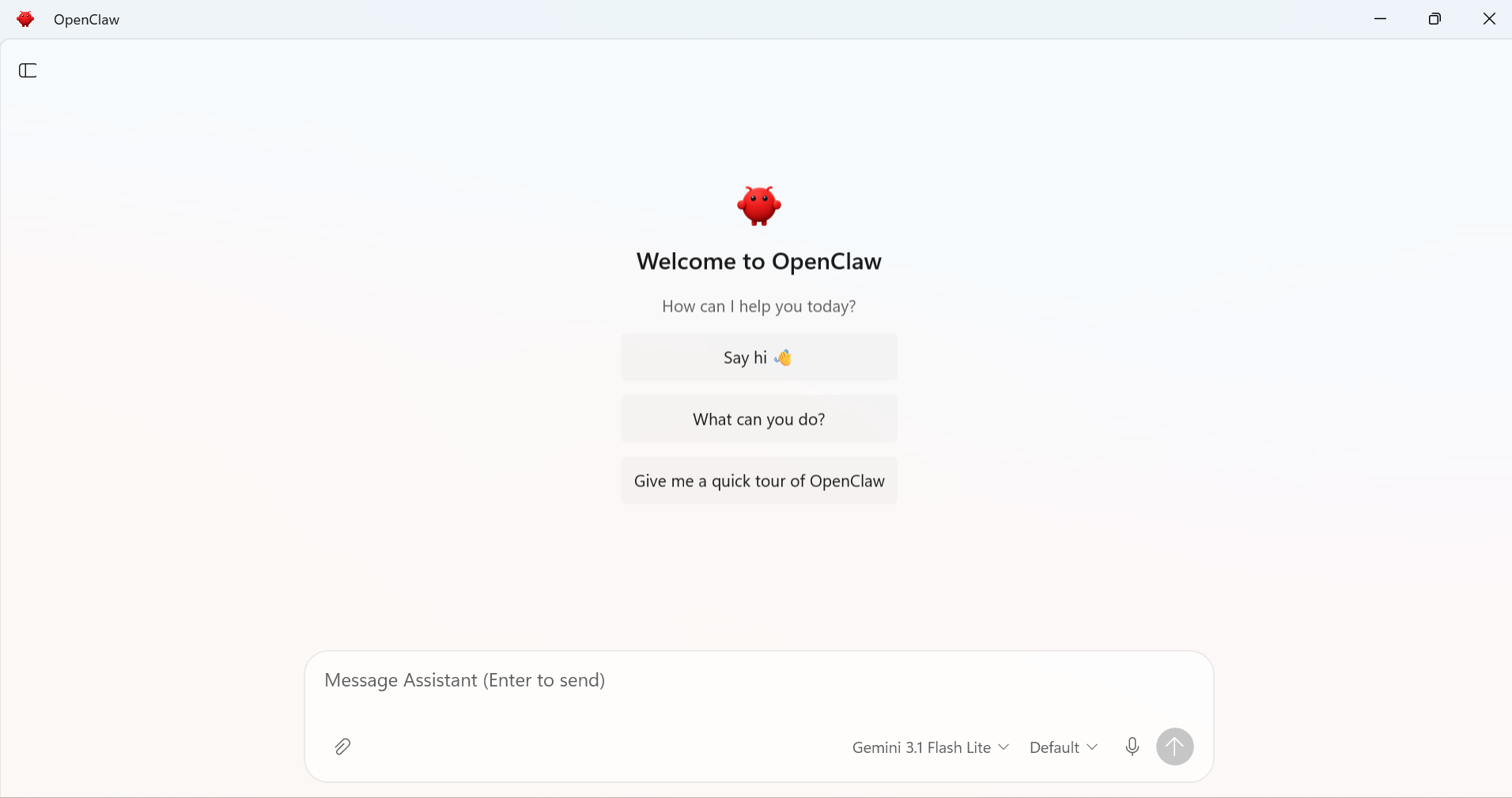The width and height of the screenshot is (1512, 798).
Task: Send message with the up-arrow button
Action: (x=1175, y=747)
